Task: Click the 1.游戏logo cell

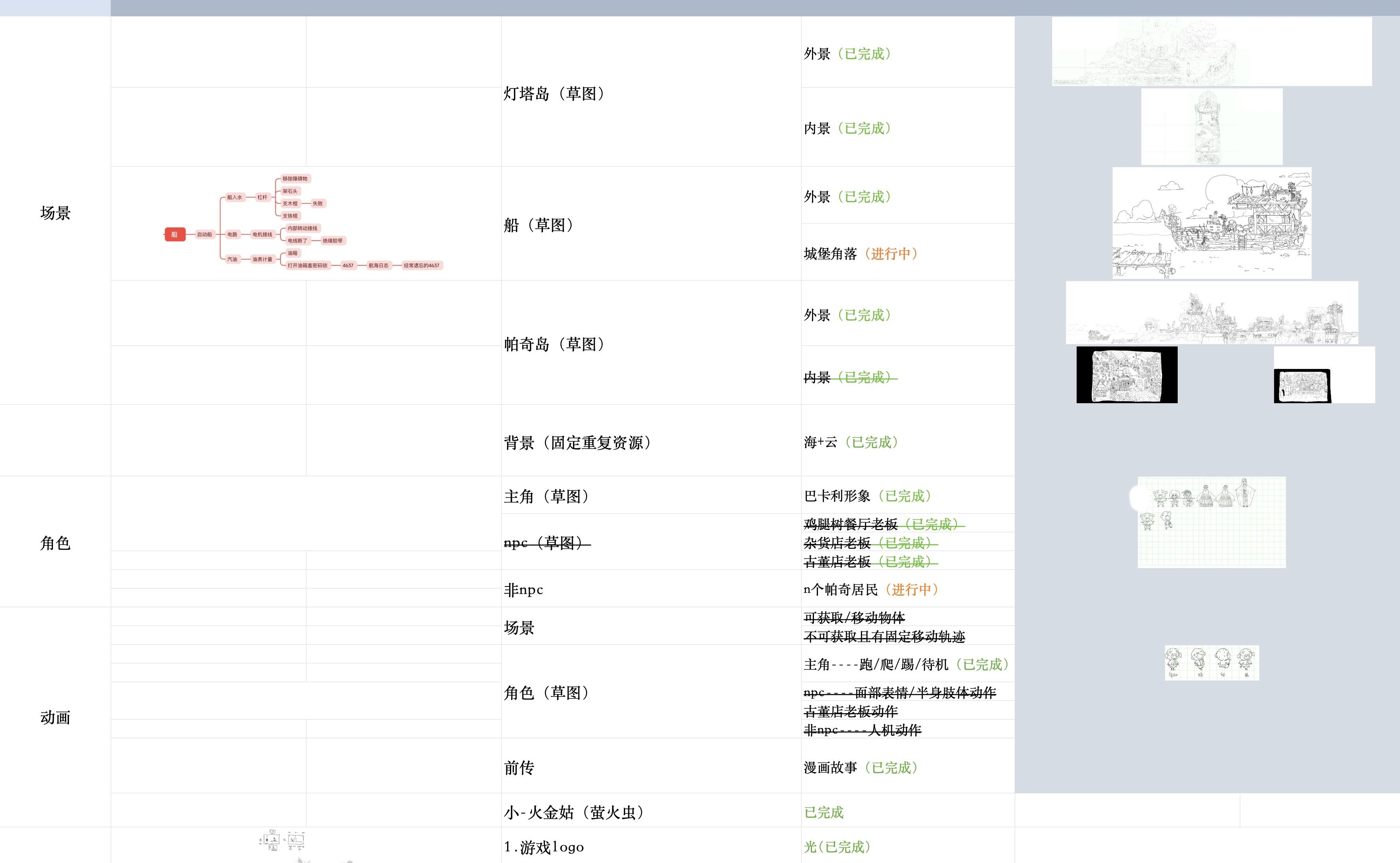Action: pos(651,845)
